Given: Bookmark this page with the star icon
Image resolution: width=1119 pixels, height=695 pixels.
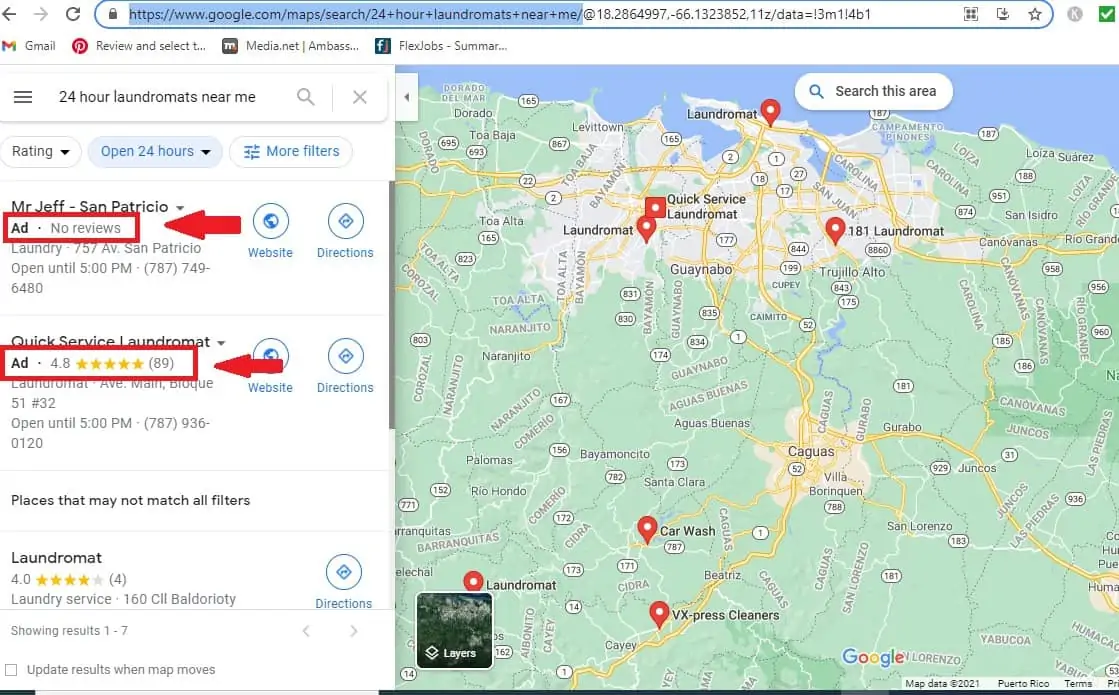Looking at the screenshot, I should pos(1035,14).
